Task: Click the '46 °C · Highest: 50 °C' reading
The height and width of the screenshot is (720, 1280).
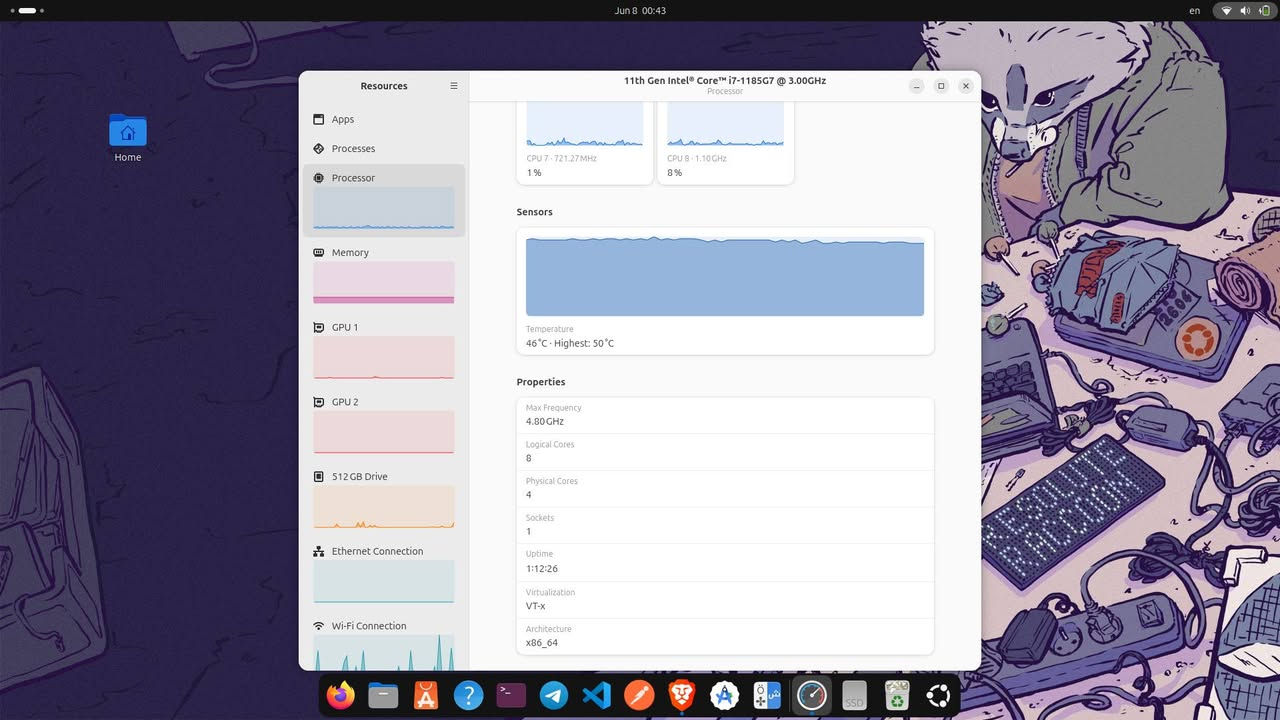Action: tap(570, 343)
